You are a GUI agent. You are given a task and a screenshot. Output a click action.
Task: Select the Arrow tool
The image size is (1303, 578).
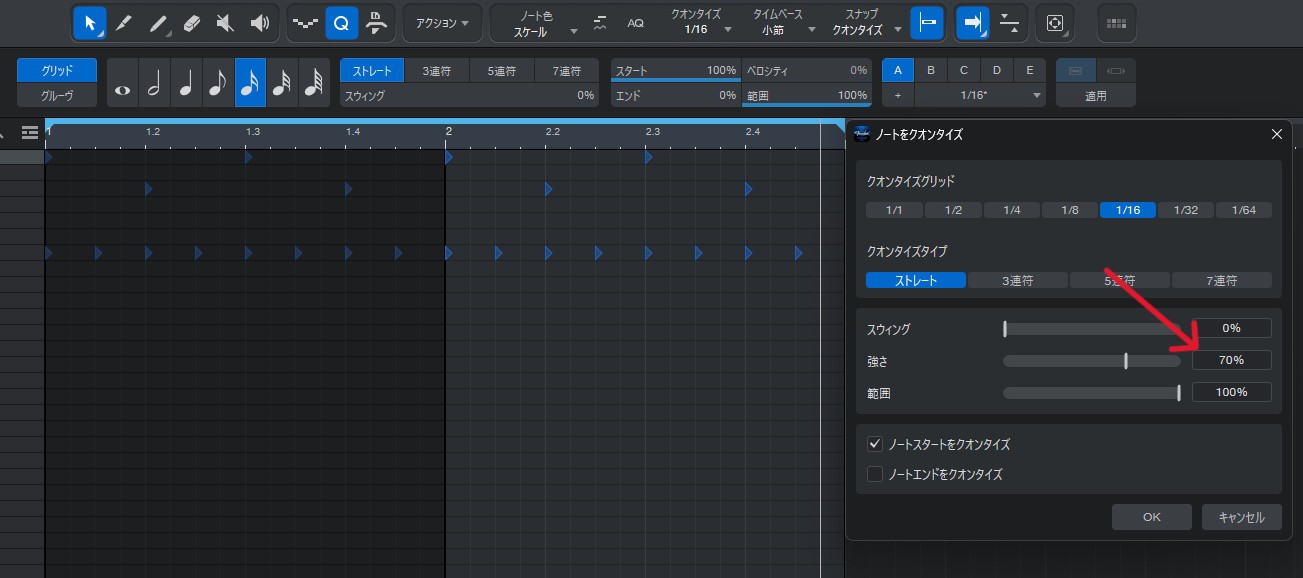click(x=90, y=23)
